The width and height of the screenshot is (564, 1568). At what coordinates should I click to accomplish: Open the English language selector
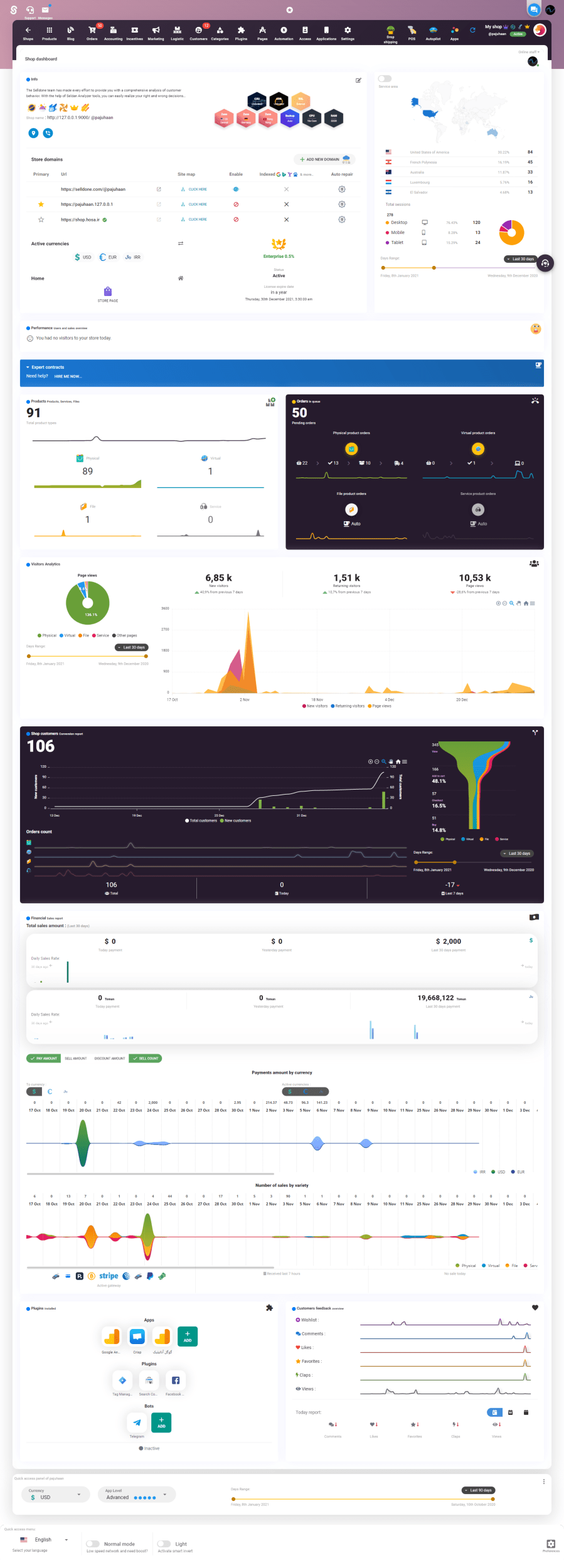coord(44,1540)
